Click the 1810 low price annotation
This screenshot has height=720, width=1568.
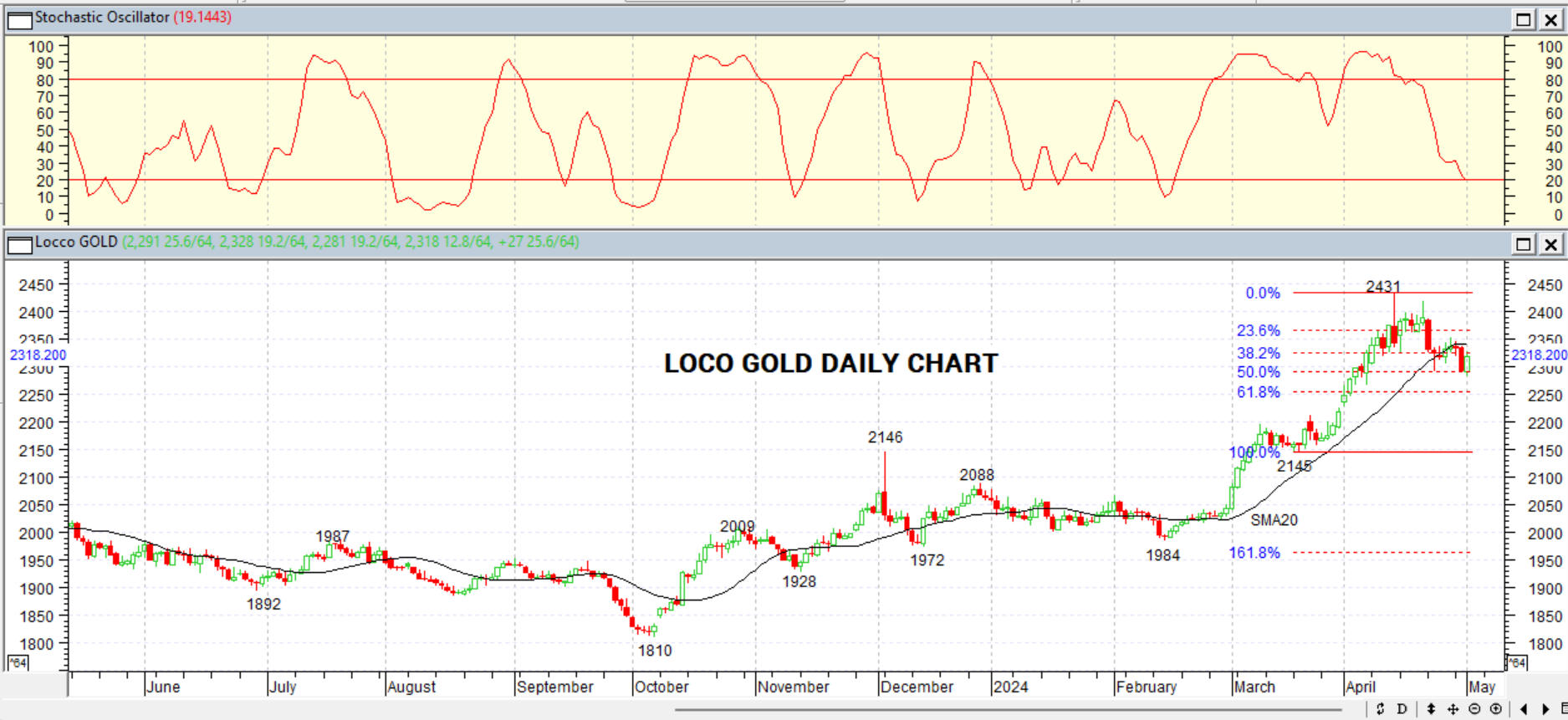click(x=655, y=651)
